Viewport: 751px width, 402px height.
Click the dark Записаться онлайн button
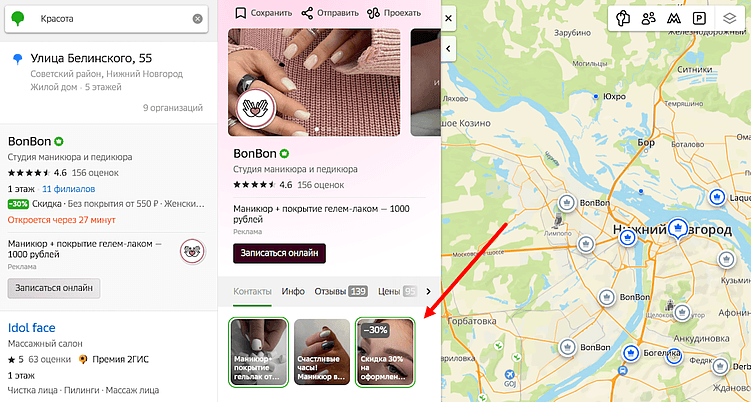279,253
